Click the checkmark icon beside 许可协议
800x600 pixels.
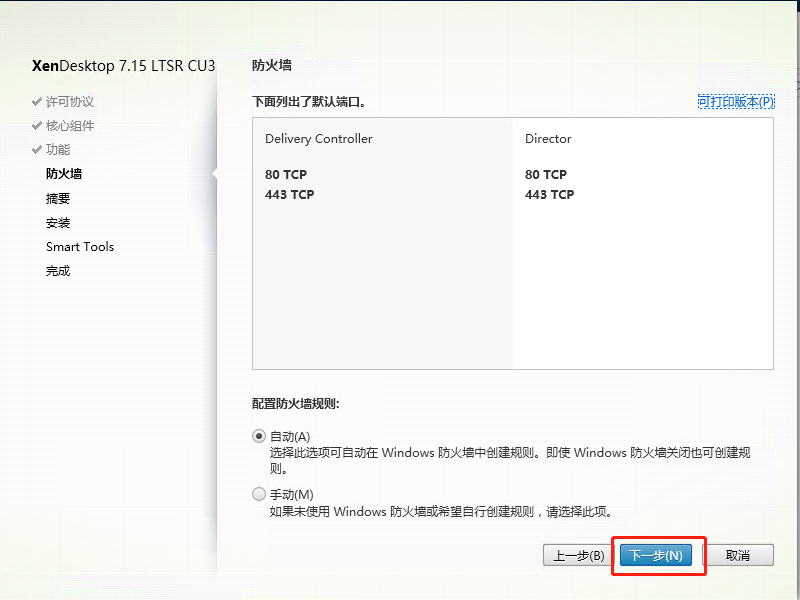[x=37, y=102]
